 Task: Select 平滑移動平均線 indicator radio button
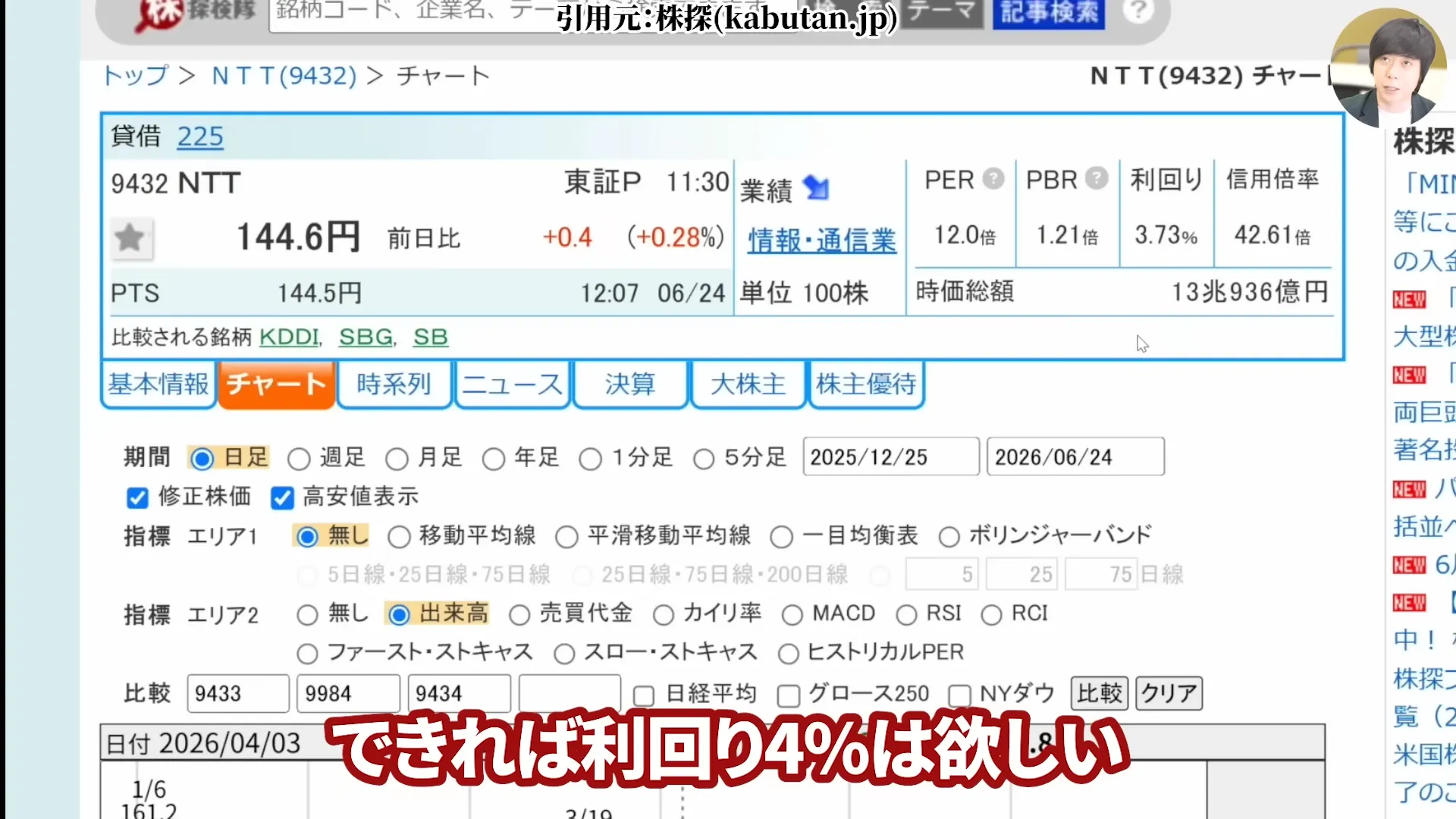click(x=566, y=537)
